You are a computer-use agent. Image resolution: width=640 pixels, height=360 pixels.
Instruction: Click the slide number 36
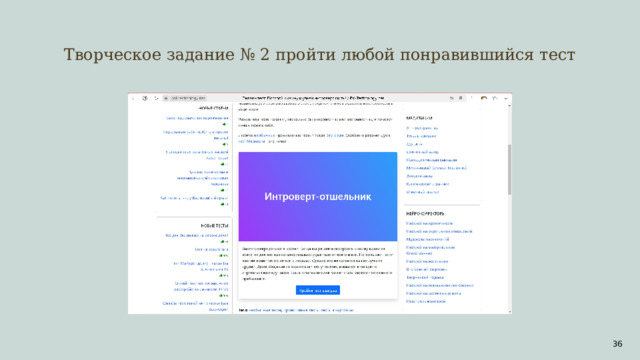[x=617, y=344]
